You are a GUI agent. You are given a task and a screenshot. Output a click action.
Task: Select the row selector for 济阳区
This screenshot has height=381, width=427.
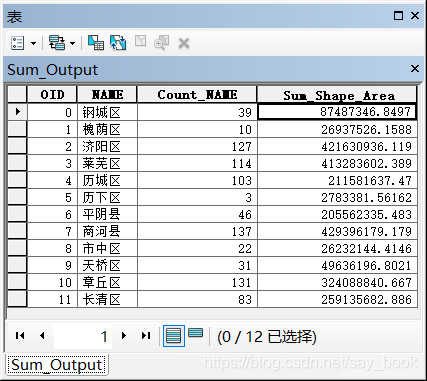click(x=17, y=146)
